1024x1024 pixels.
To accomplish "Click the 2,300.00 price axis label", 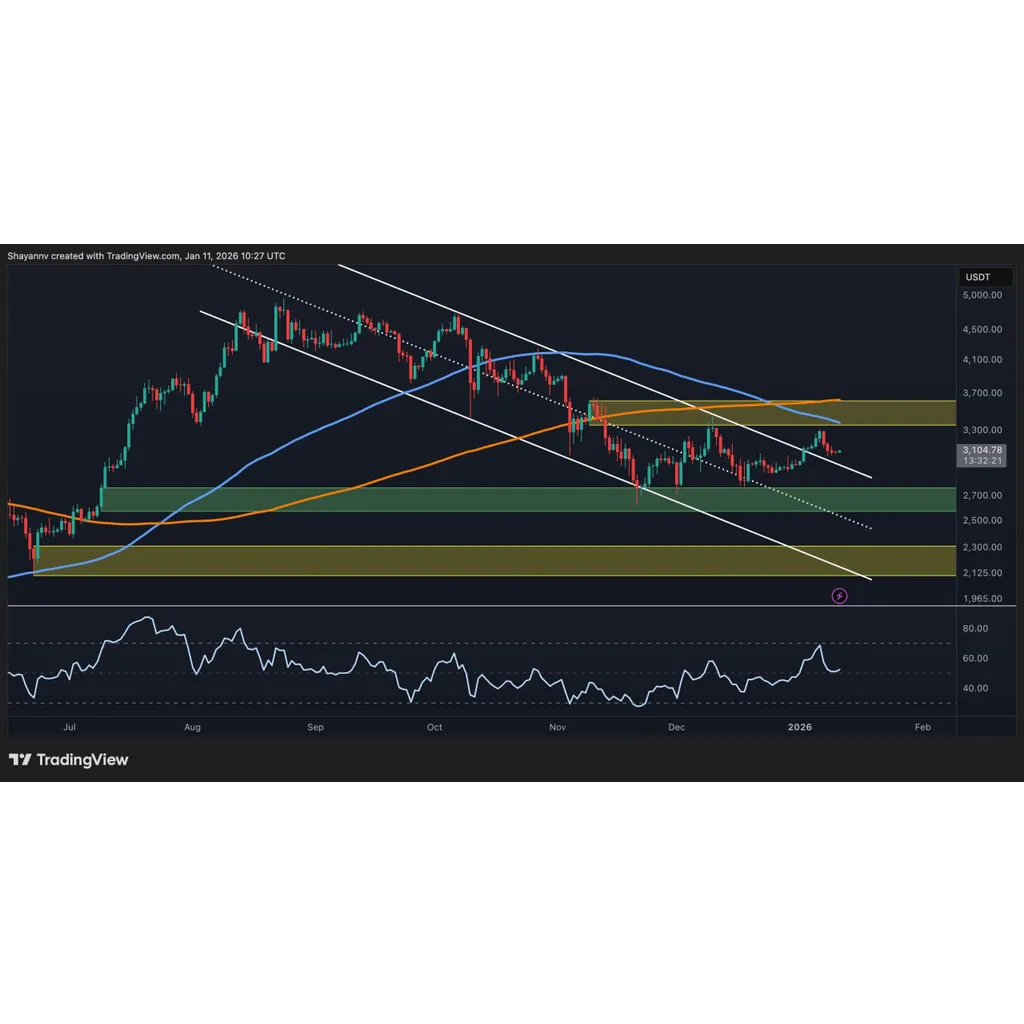I will 982,547.
